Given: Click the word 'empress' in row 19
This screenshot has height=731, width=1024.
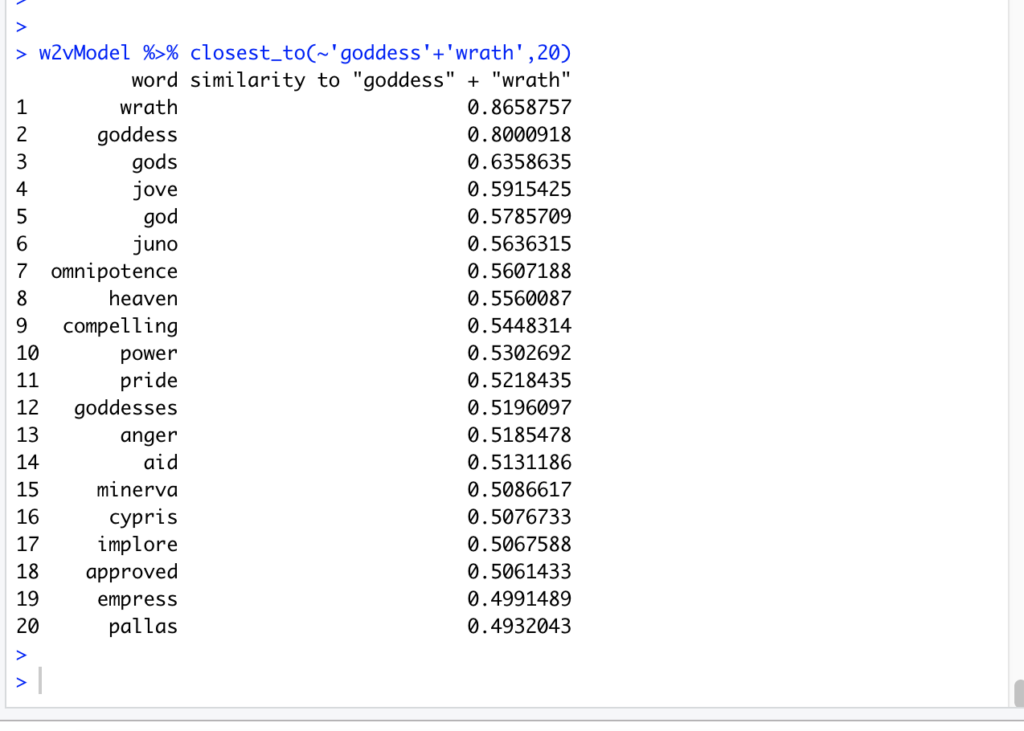Looking at the screenshot, I should [x=137, y=599].
